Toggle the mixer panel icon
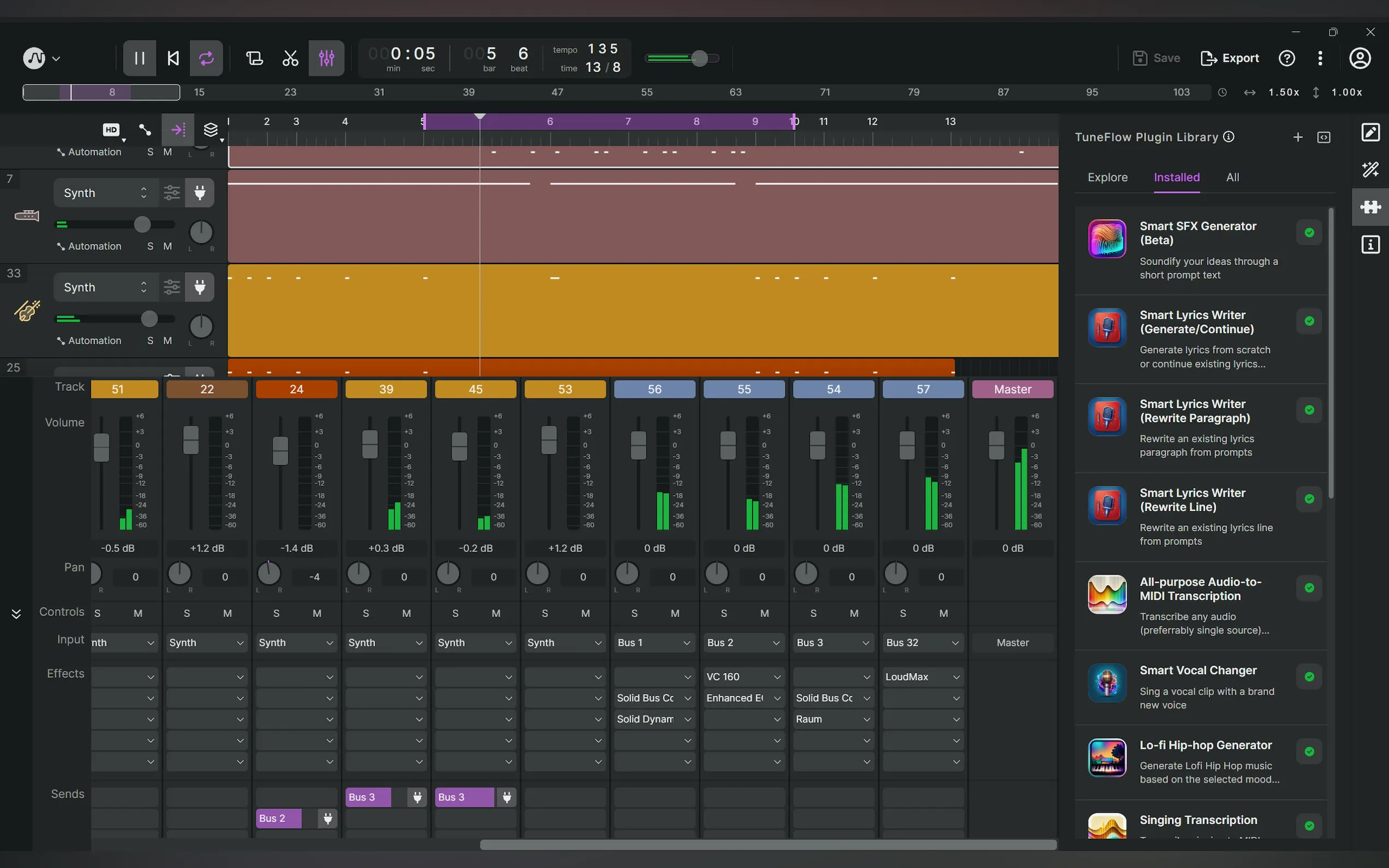The height and width of the screenshot is (868, 1389). click(326, 58)
